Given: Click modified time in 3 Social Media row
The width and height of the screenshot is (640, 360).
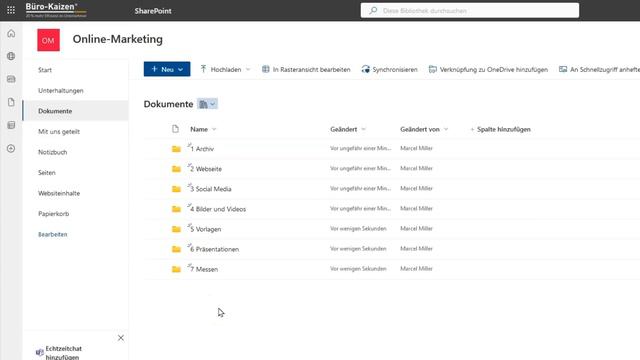Looking at the screenshot, I should pyautogui.click(x=360, y=189).
